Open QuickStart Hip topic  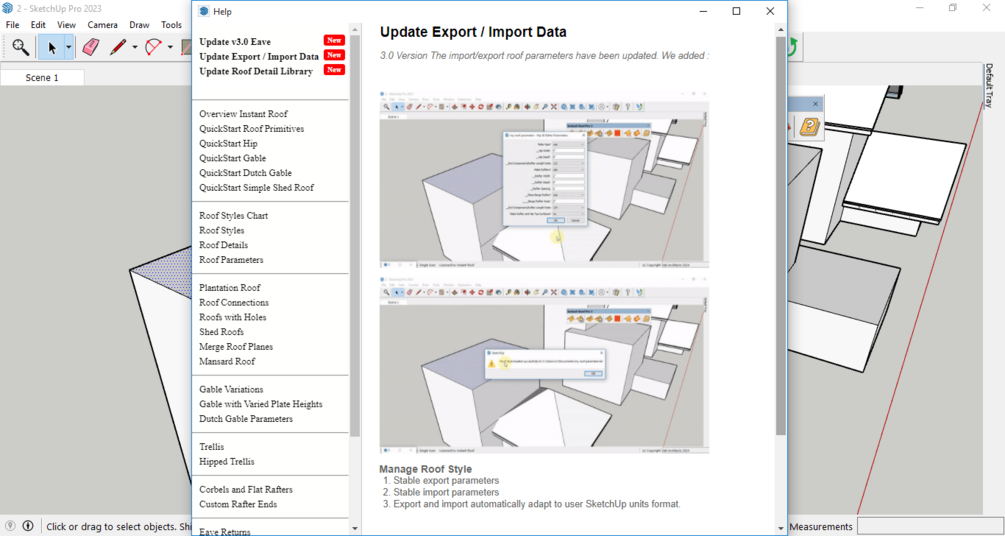click(228, 144)
